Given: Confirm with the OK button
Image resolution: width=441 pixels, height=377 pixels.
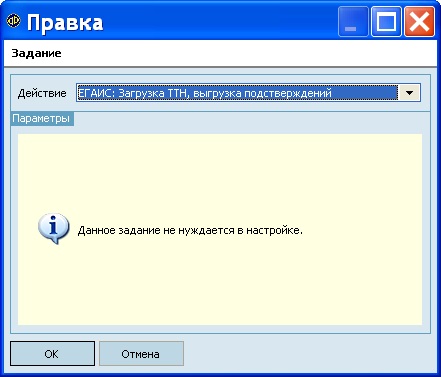Looking at the screenshot, I should (x=52, y=354).
